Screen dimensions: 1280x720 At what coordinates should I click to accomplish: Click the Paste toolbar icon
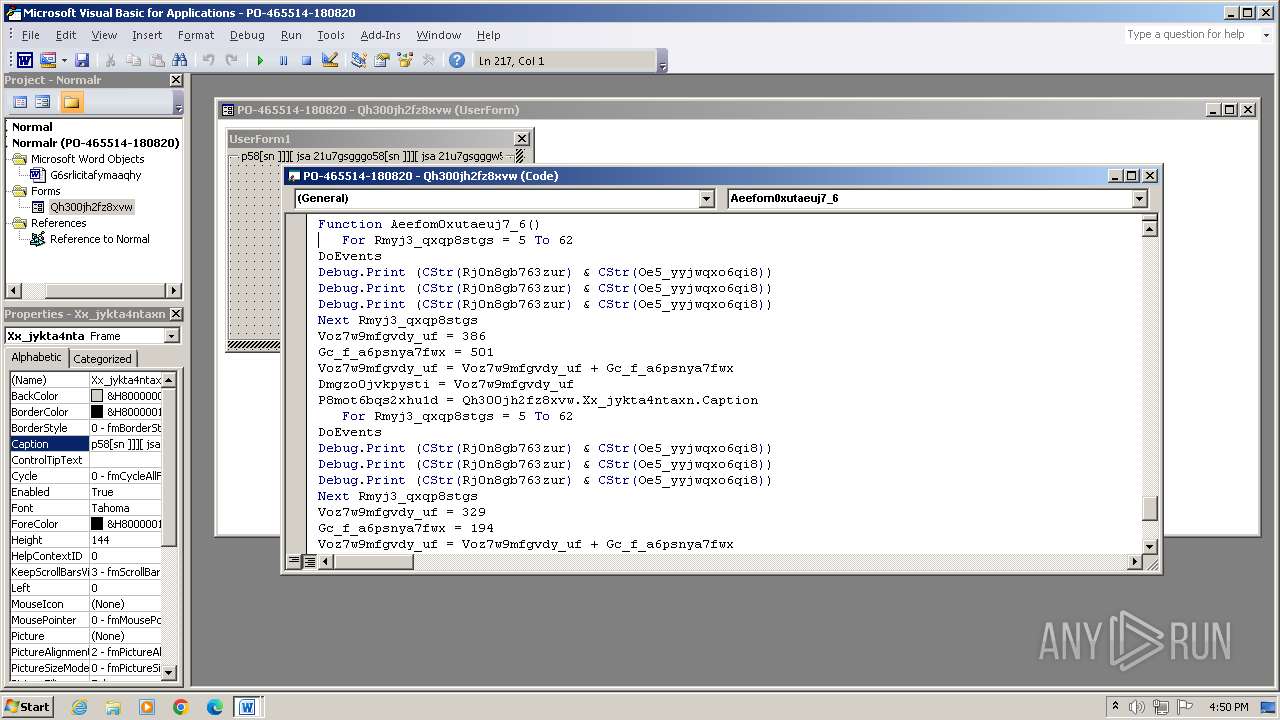[x=157, y=61]
